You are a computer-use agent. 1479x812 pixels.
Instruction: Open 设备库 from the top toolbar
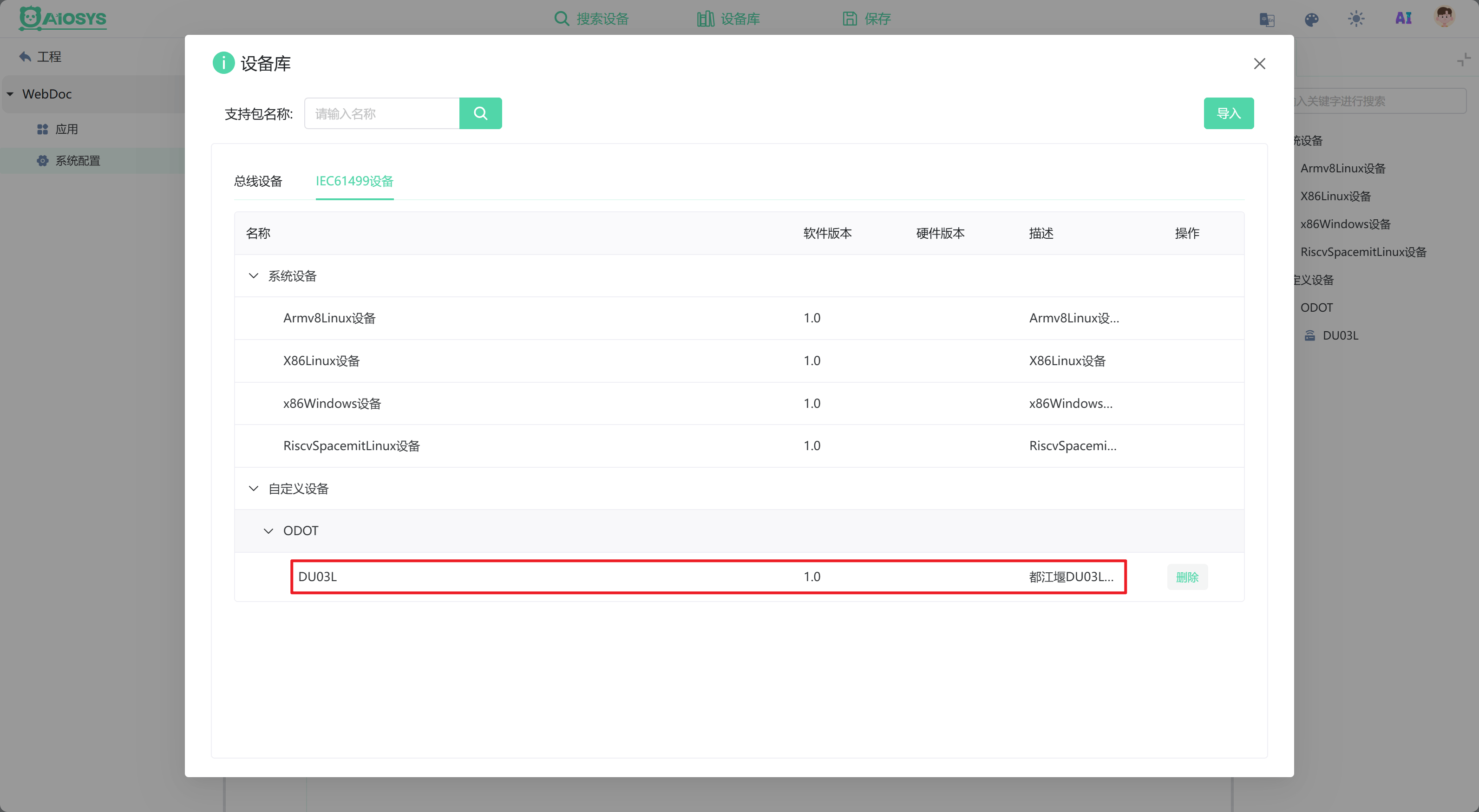pos(729,19)
